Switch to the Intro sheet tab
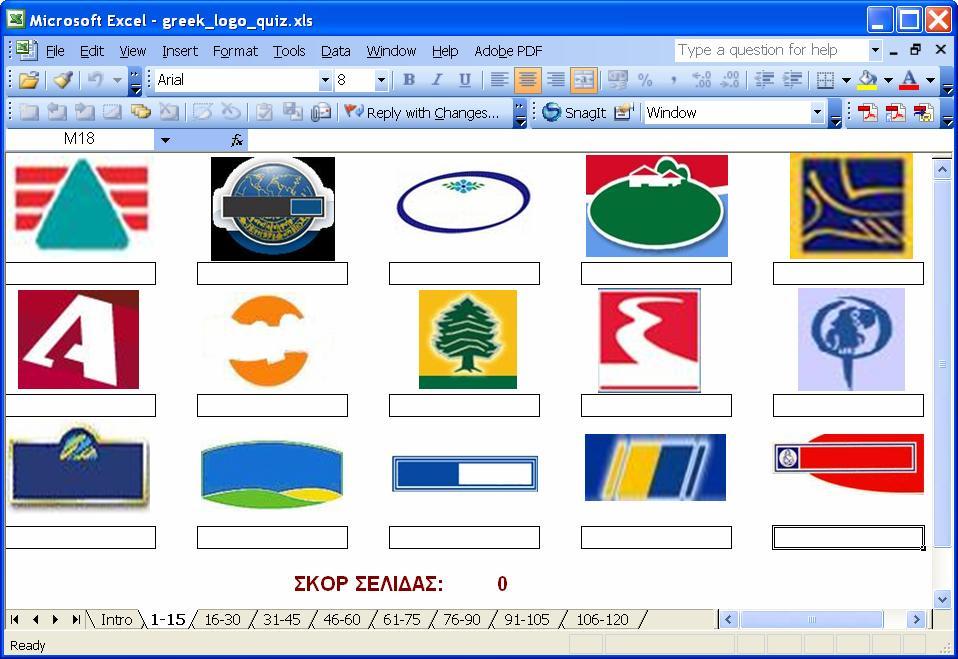 [x=116, y=620]
